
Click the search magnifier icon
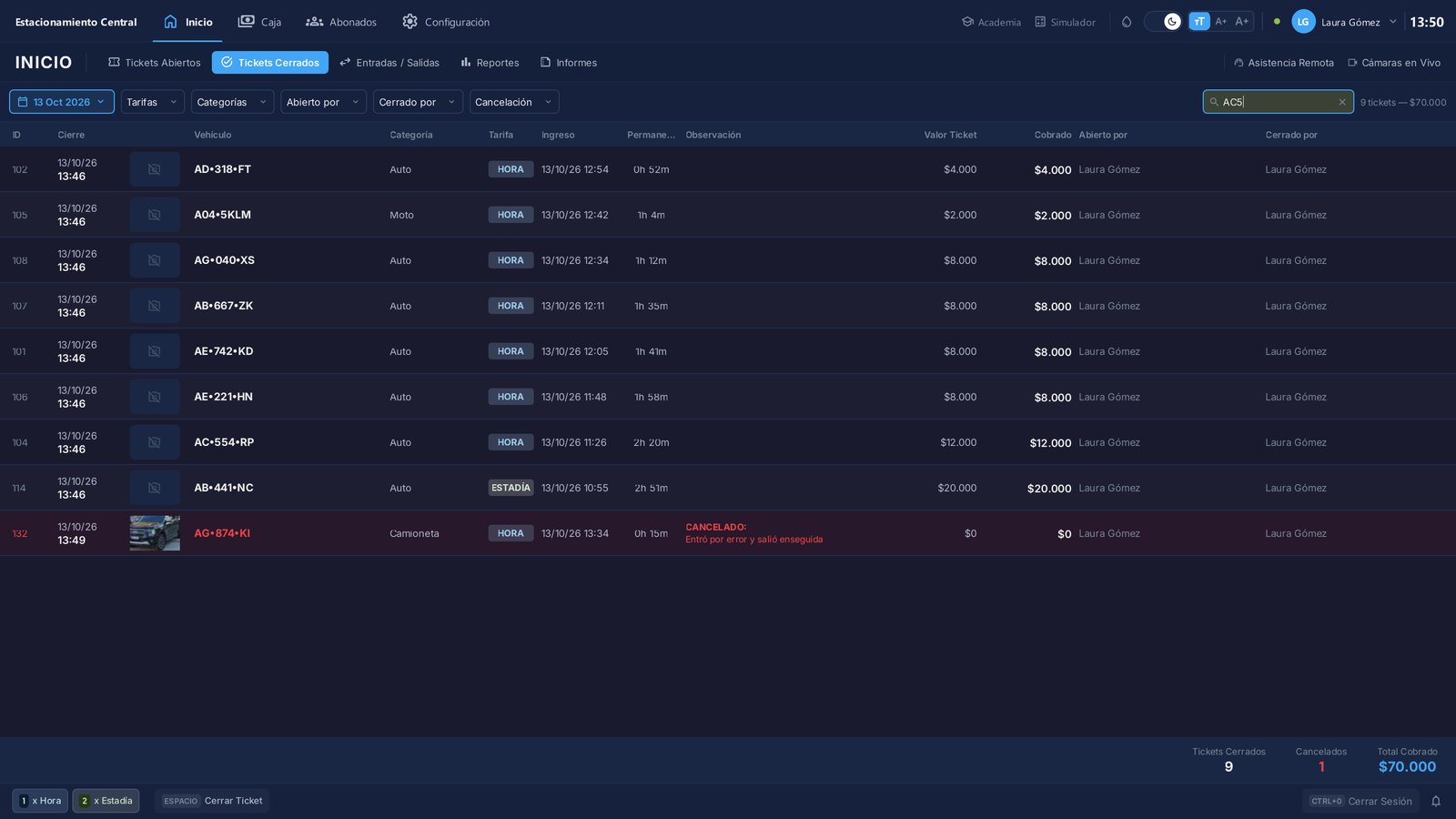(x=1214, y=102)
